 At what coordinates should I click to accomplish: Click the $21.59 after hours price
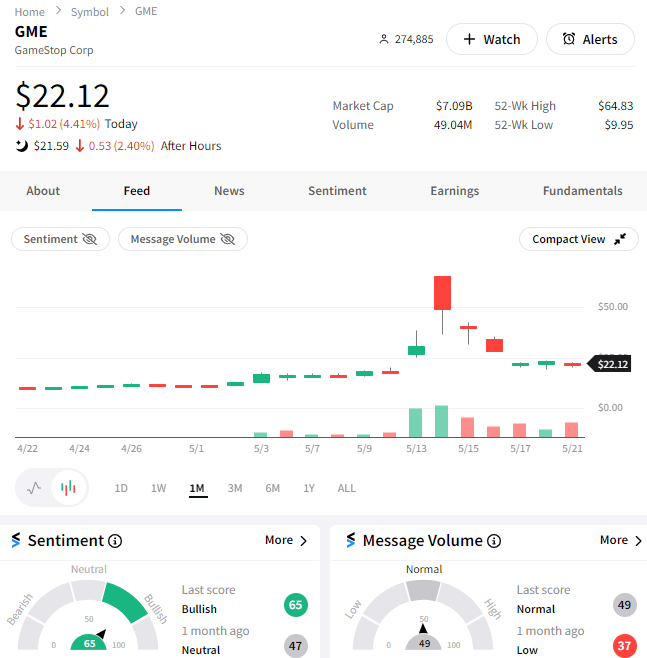coord(51,146)
